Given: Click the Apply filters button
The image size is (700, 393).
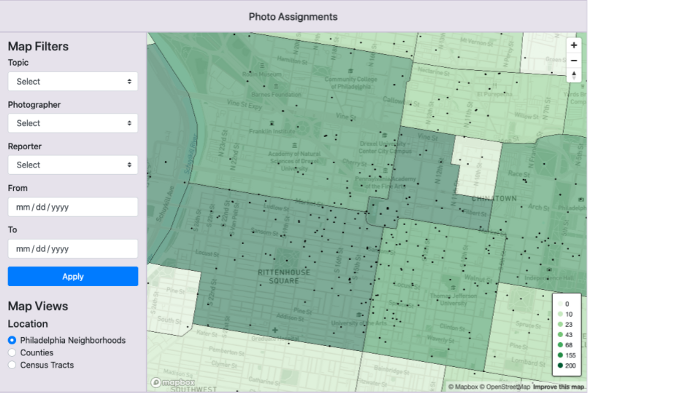Looking at the screenshot, I should [73, 276].
